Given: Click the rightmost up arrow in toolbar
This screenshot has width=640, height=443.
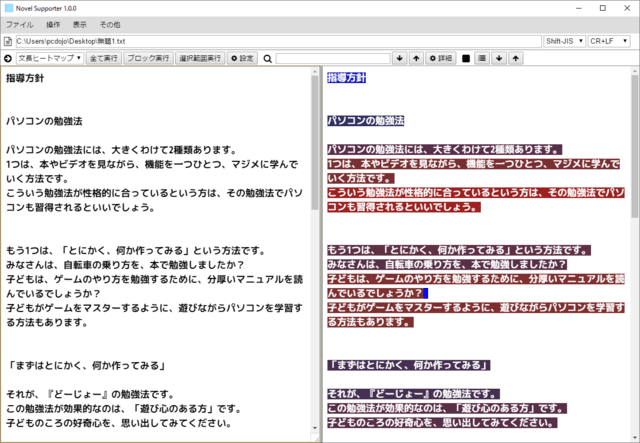Looking at the screenshot, I should pyautogui.click(x=516, y=59).
